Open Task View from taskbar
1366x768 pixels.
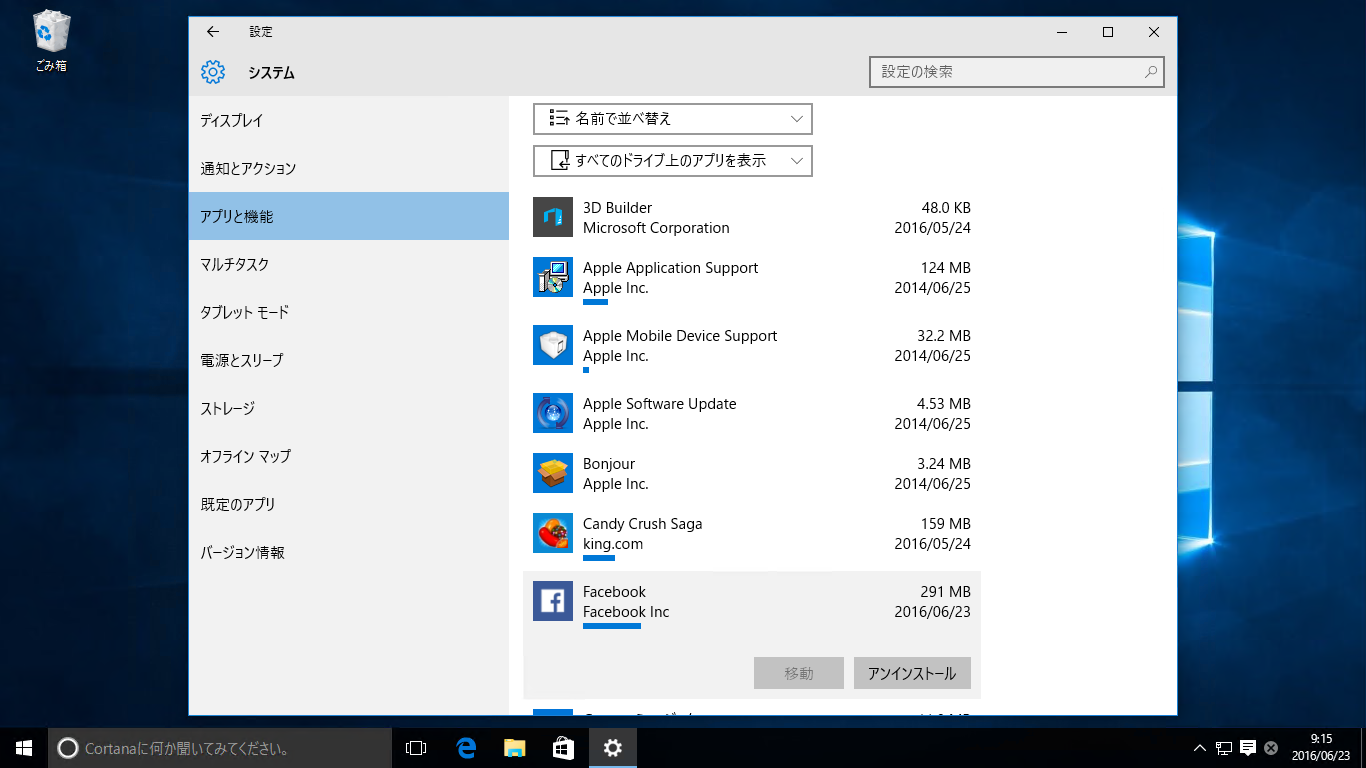[x=416, y=748]
